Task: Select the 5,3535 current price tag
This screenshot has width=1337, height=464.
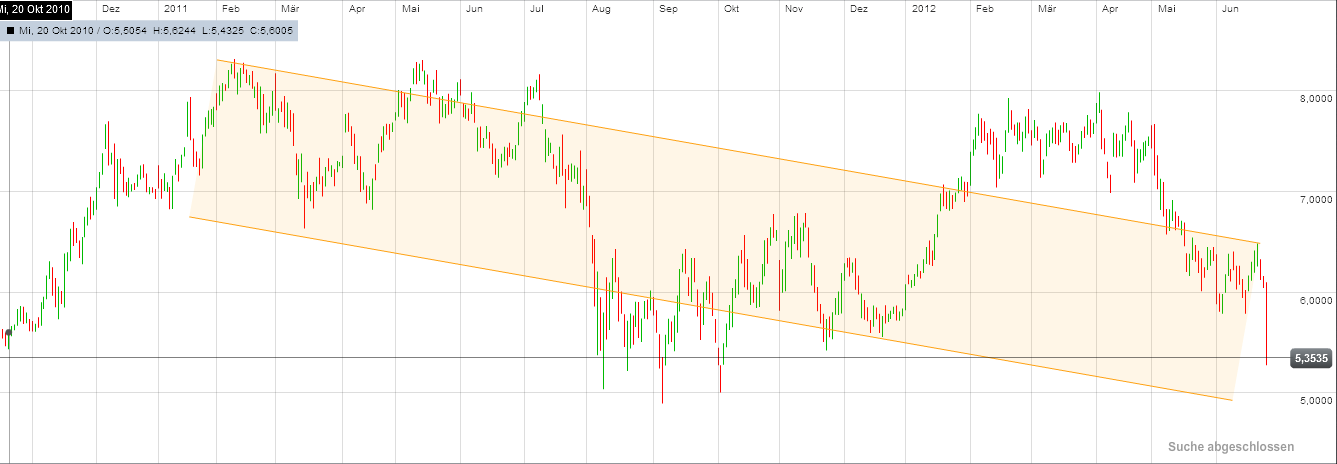Action: (1310, 357)
